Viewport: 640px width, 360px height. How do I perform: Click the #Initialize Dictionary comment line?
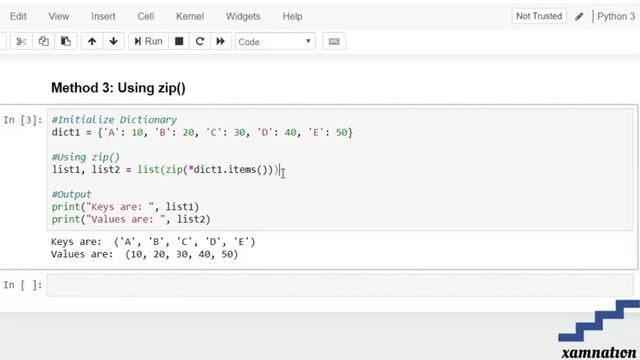coord(114,120)
